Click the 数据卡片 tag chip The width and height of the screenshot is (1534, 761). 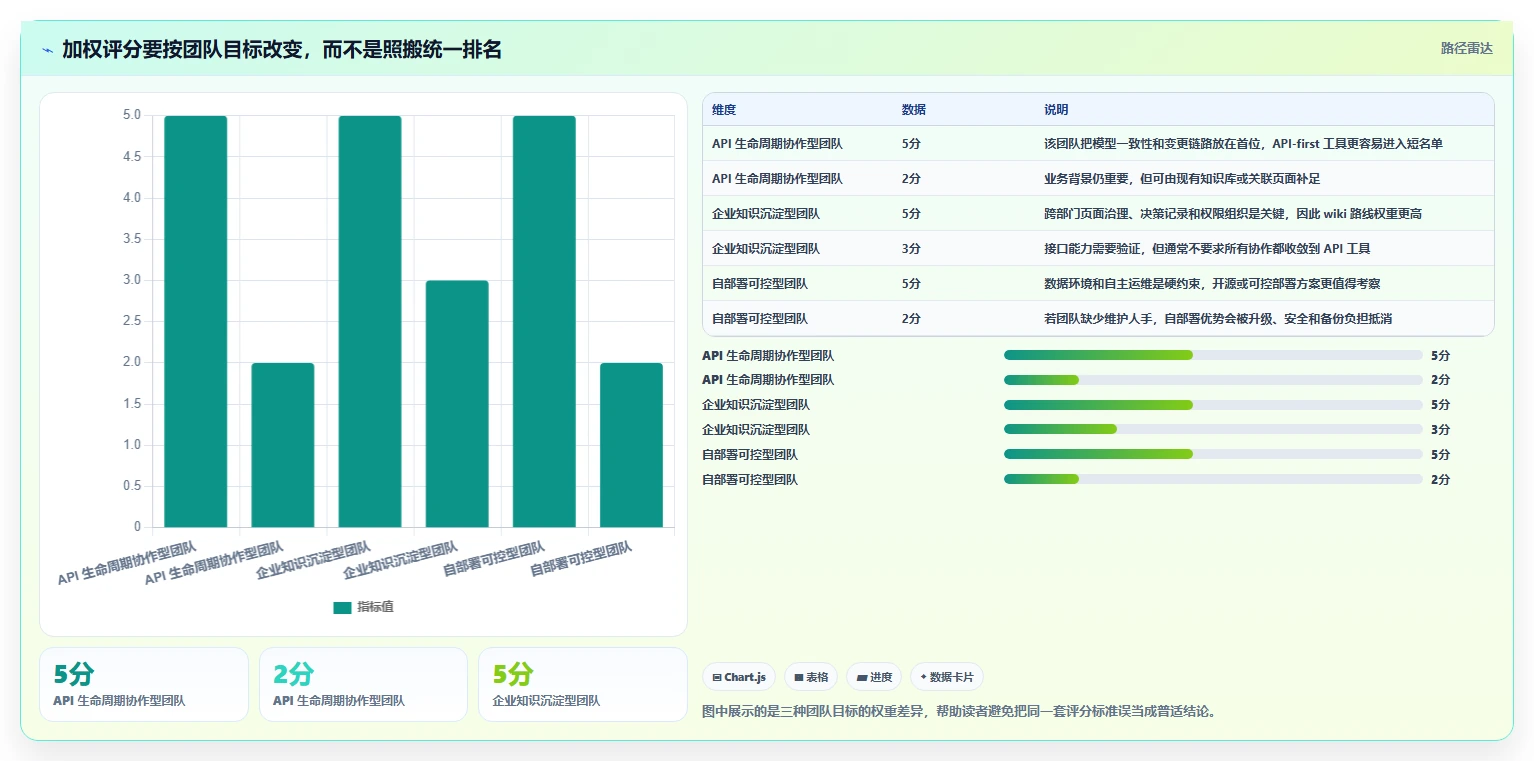click(947, 677)
